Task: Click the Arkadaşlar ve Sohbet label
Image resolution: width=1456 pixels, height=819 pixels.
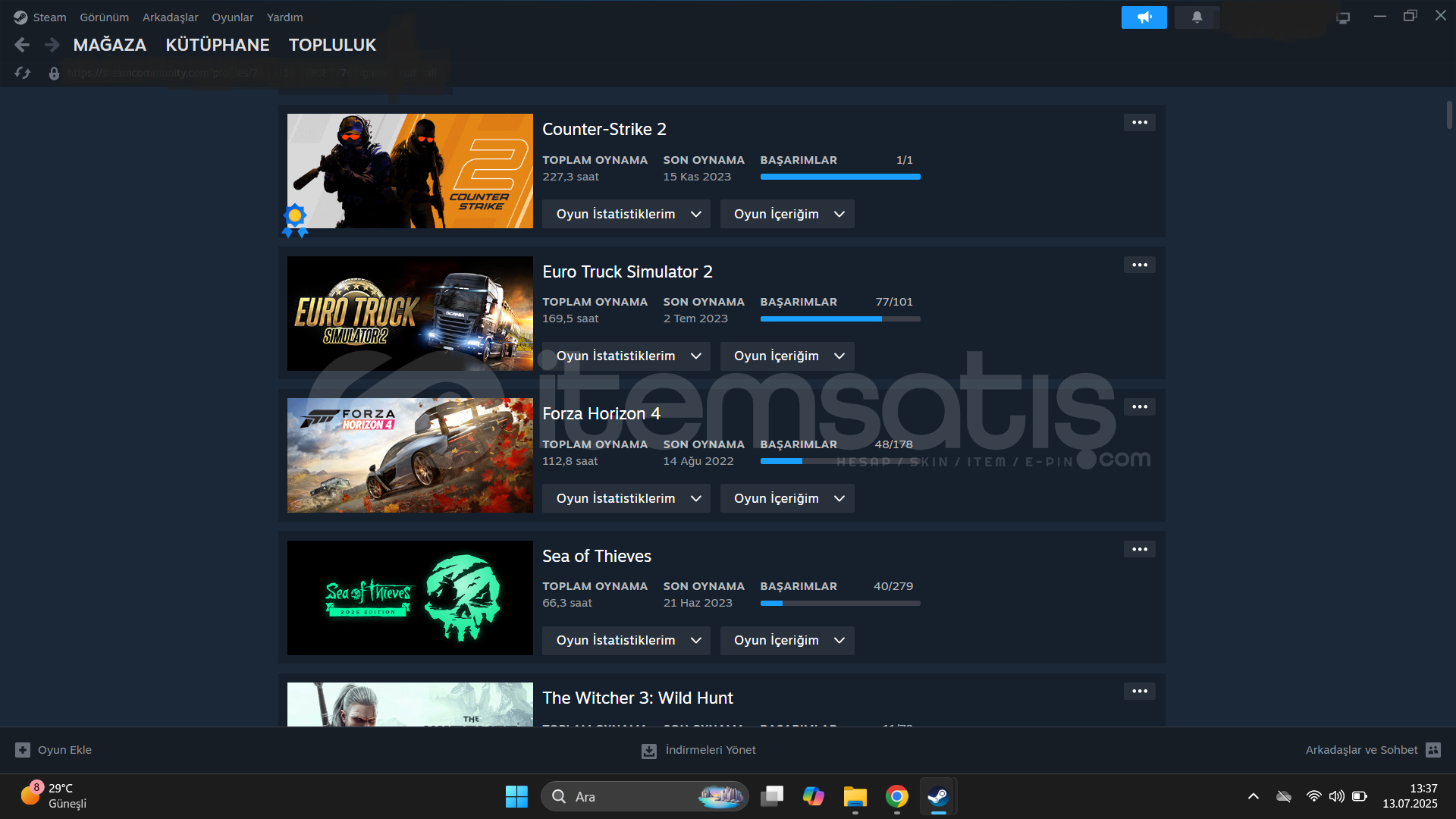Action: point(1361,750)
